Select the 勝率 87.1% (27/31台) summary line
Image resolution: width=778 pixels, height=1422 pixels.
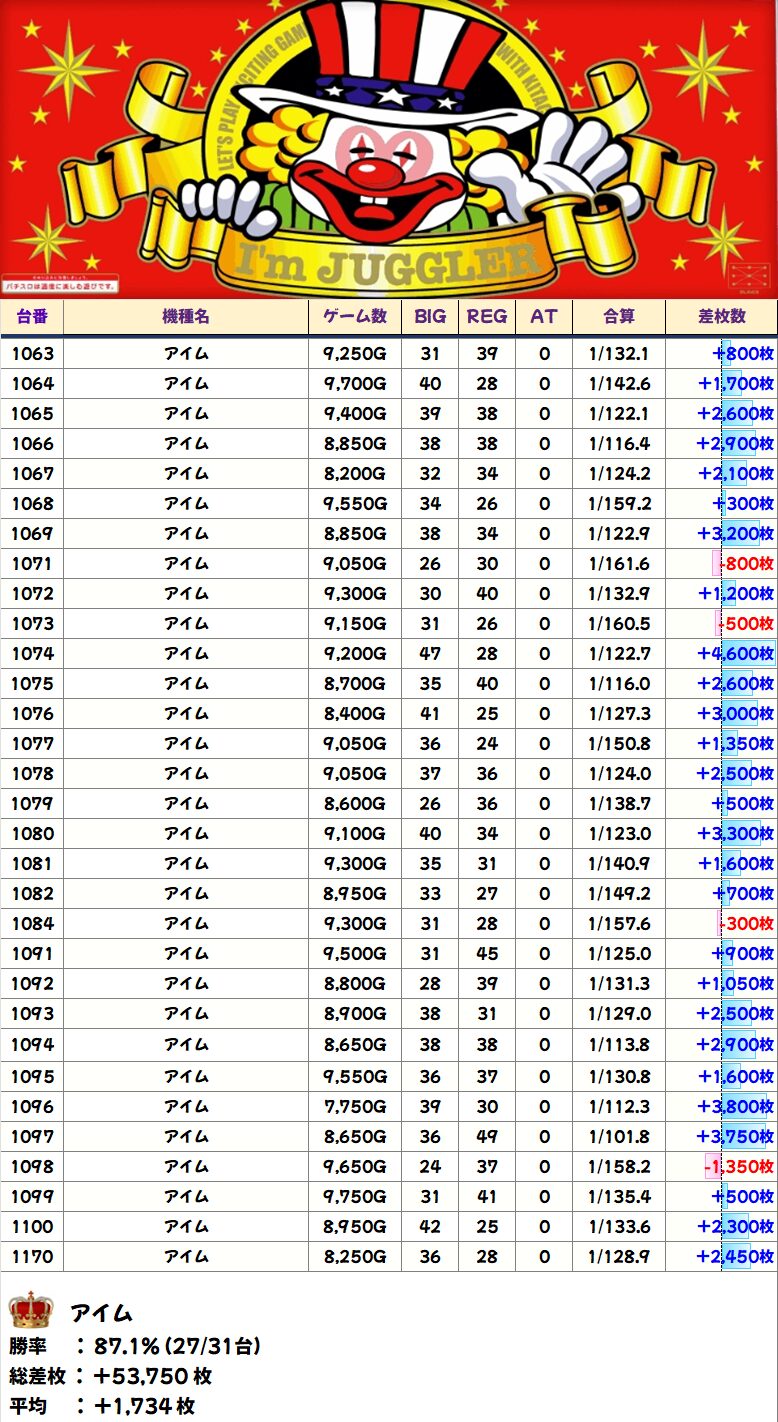tap(136, 1346)
